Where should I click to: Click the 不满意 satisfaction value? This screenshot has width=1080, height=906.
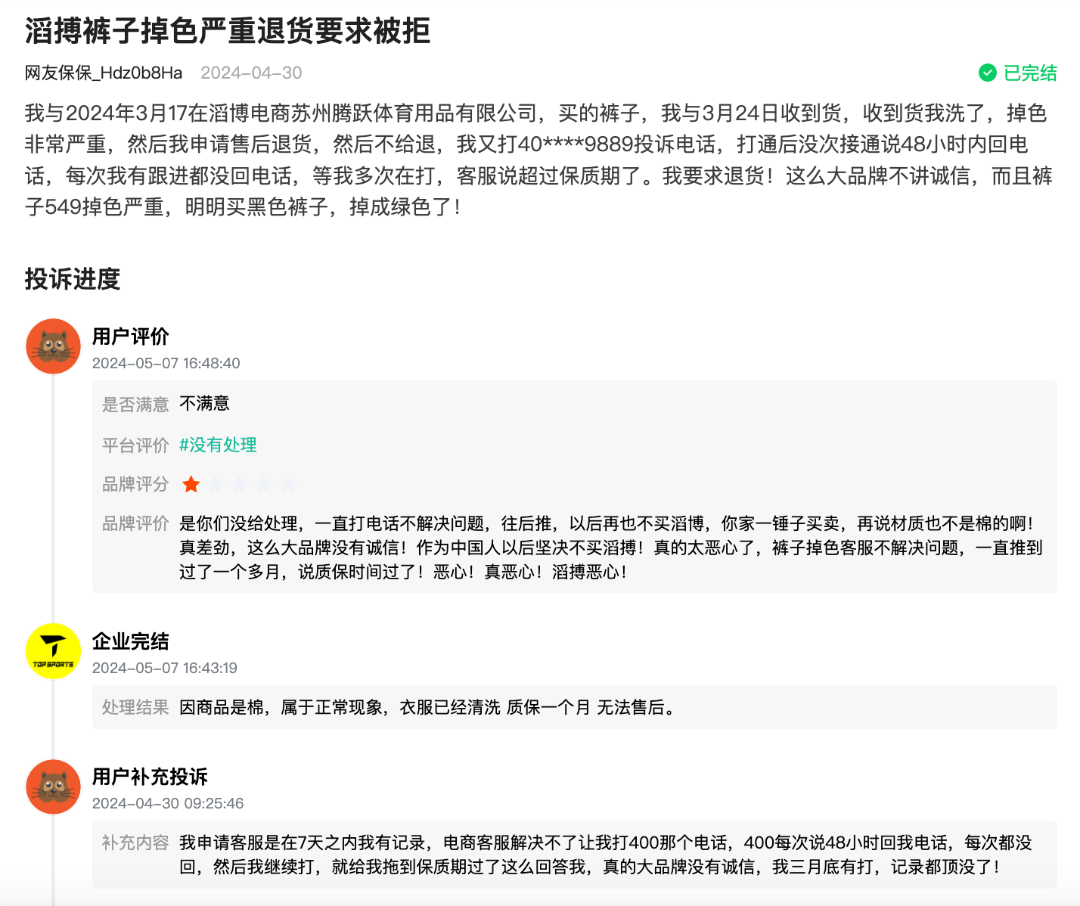click(x=205, y=404)
